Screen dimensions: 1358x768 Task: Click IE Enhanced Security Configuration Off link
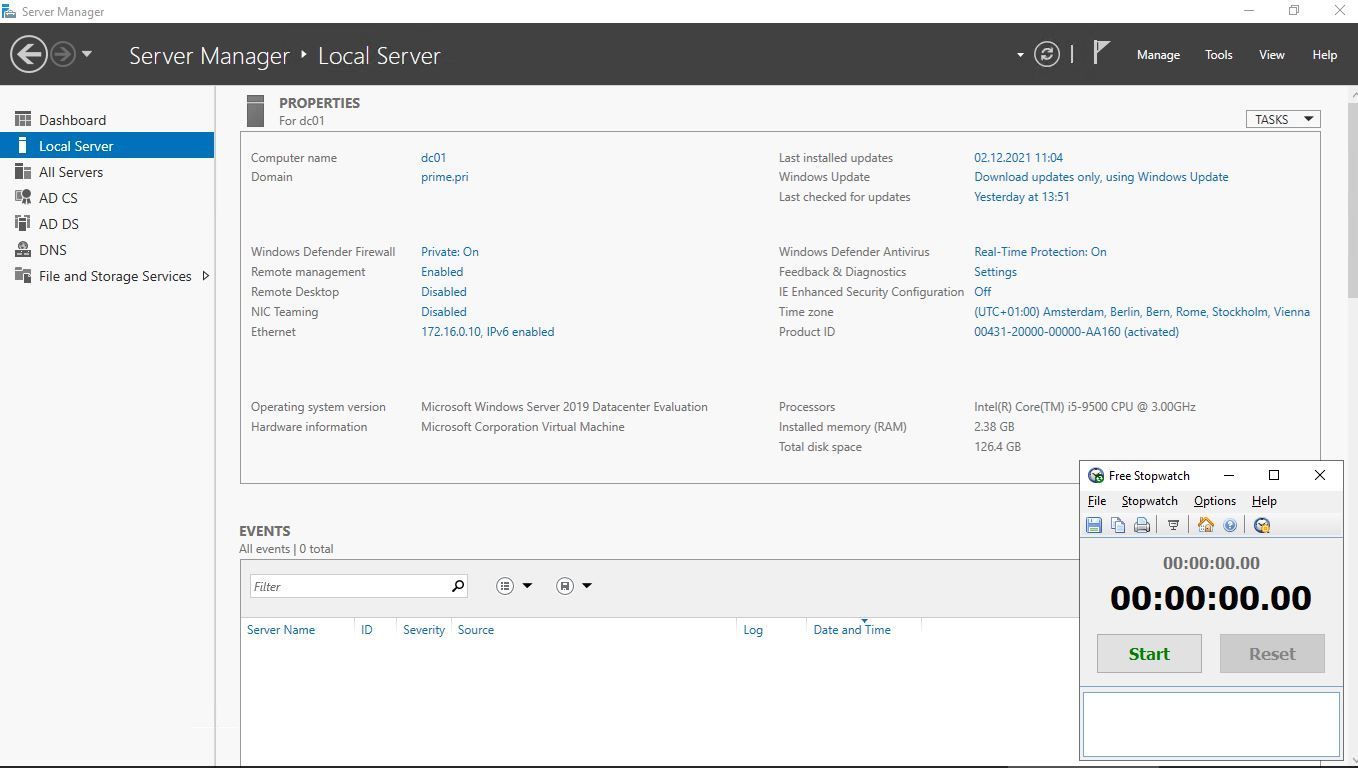tap(983, 292)
